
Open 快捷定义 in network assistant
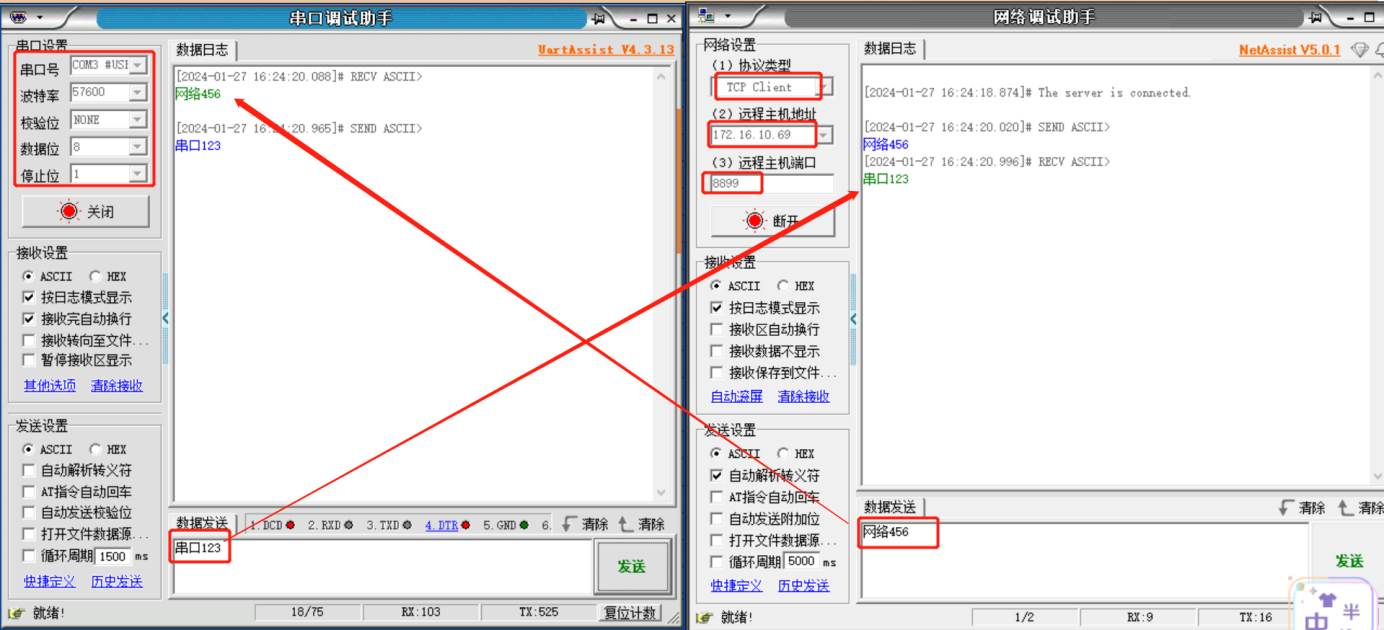pyautogui.click(x=737, y=586)
